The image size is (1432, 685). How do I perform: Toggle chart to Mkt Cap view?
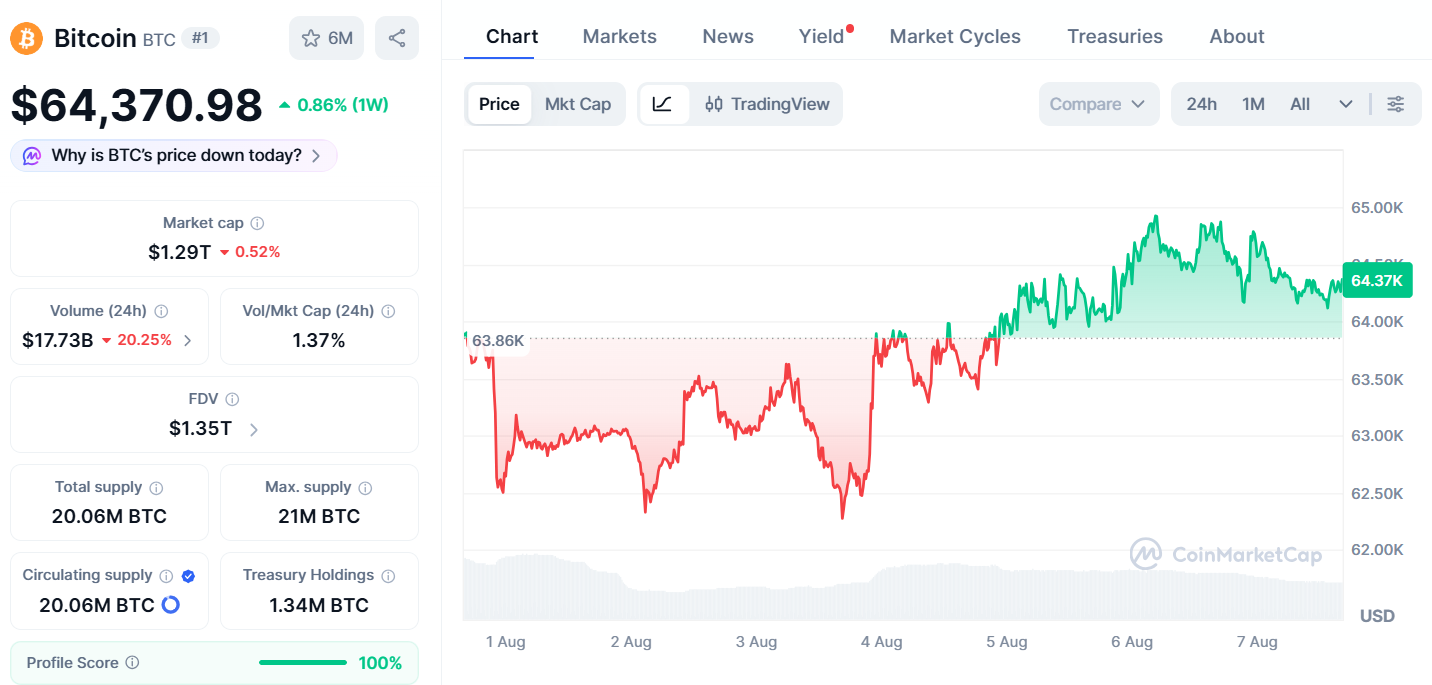click(x=577, y=104)
